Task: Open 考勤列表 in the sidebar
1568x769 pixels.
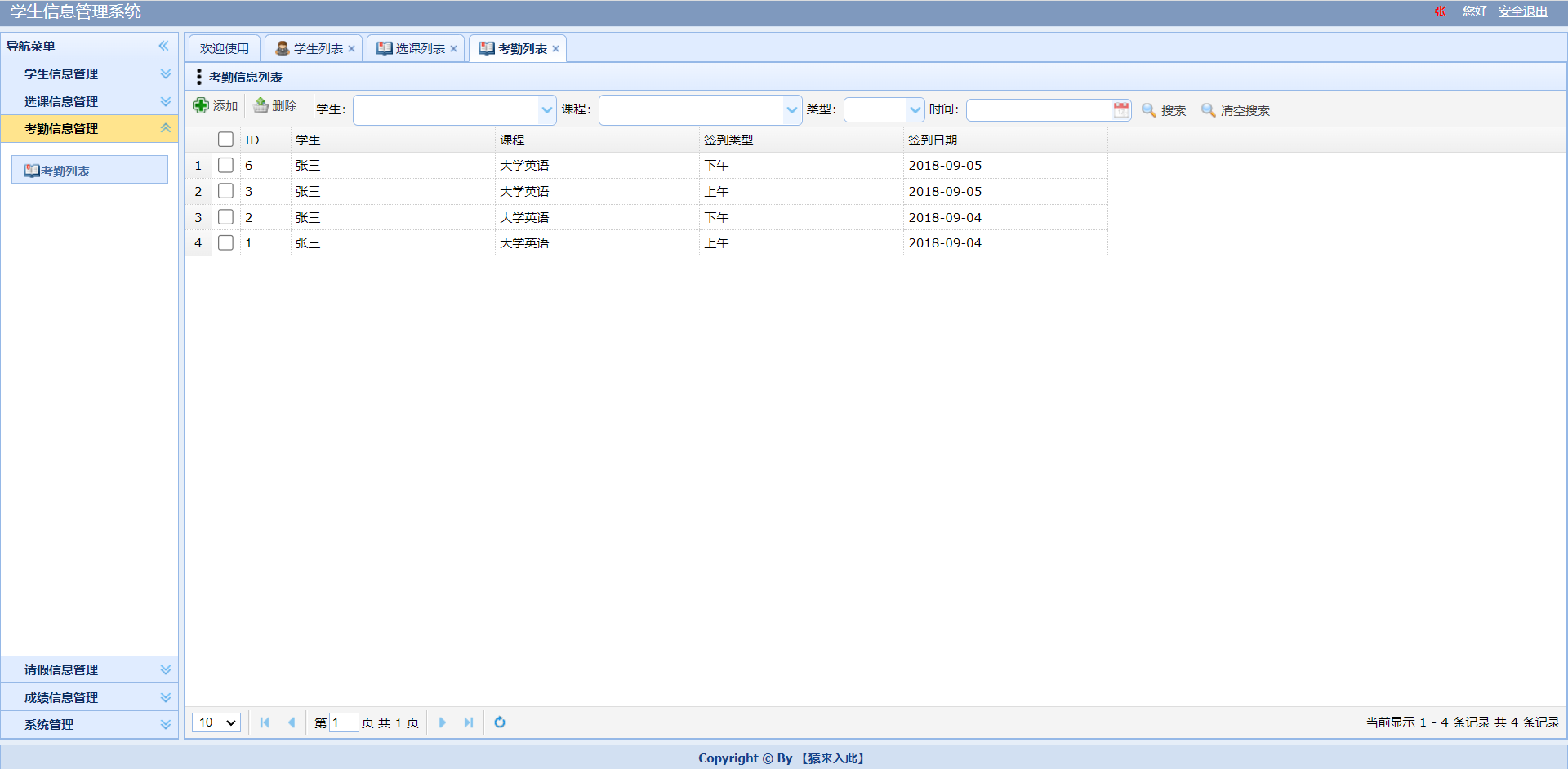Action: pyautogui.click(x=90, y=171)
